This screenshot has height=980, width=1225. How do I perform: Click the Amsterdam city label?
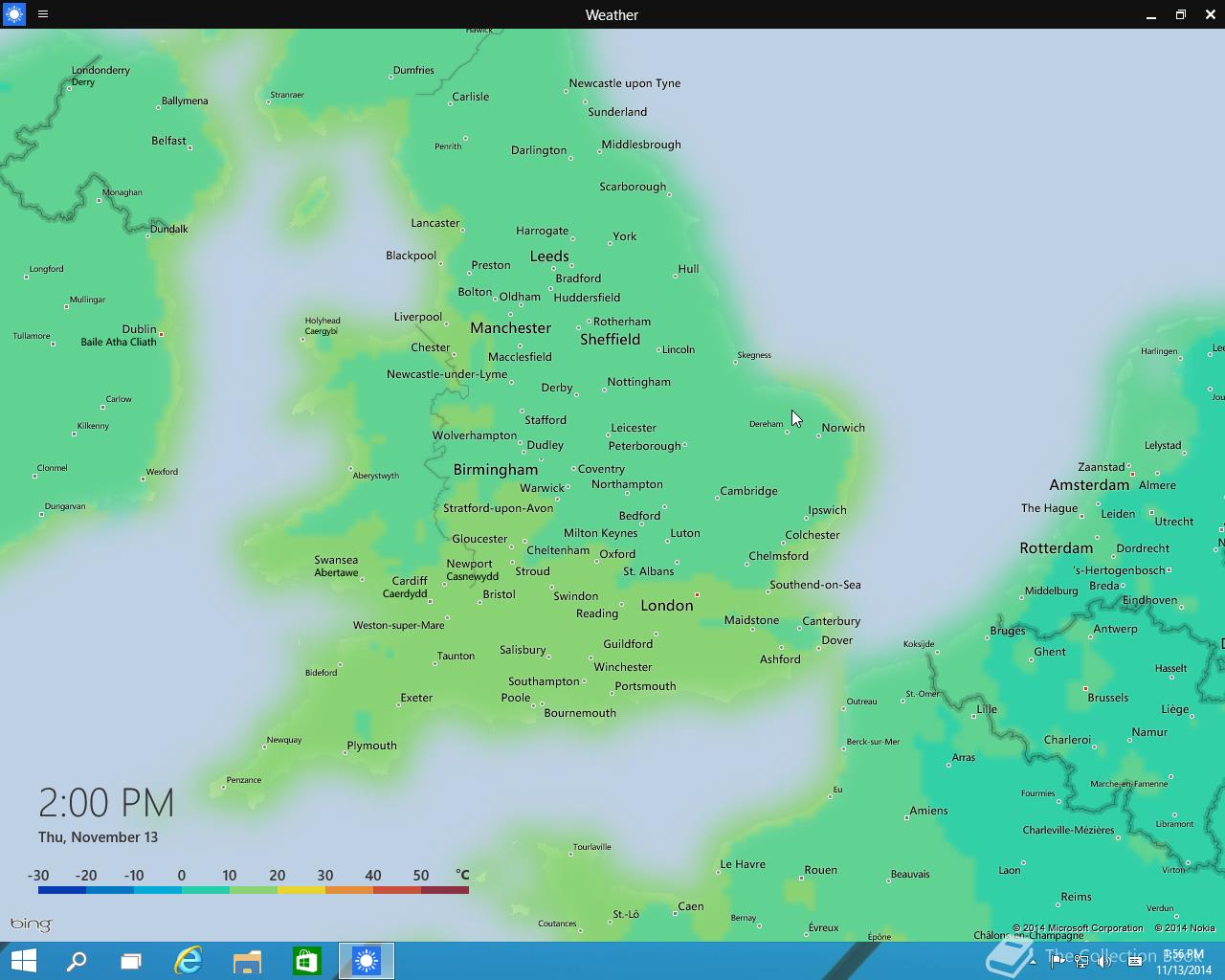pyautogui.click(x=1089, y=485)
